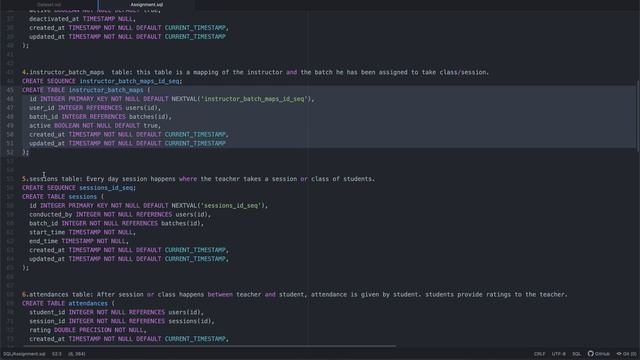Screen dimensions: 640x360
Task: Click 'deactivated_at' column name
Action: 54,19
